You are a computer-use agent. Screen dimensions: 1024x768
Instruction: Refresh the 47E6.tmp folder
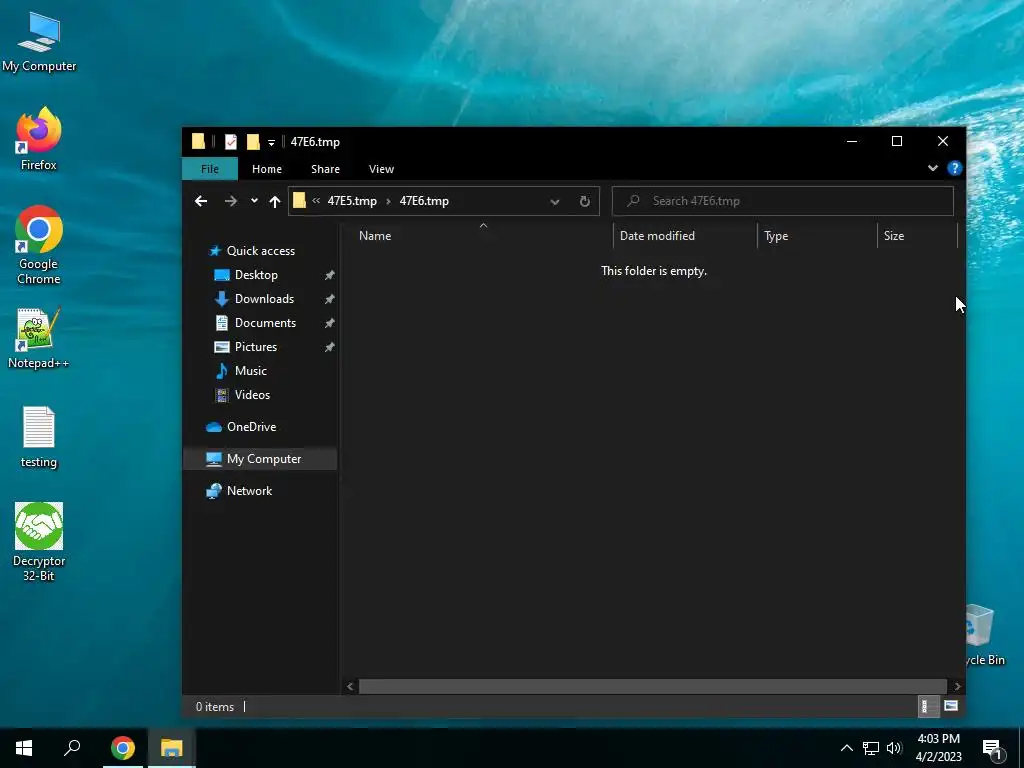pyautogui.click(x=584, y=201)
